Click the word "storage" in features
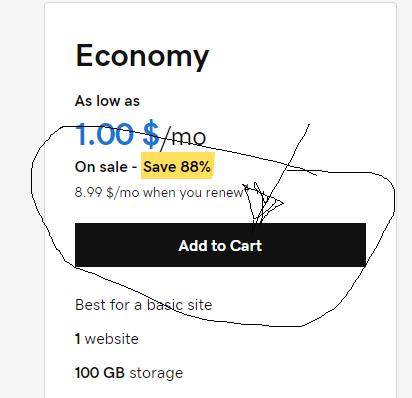This screenshot has width=412, height=398. (156, 373)
